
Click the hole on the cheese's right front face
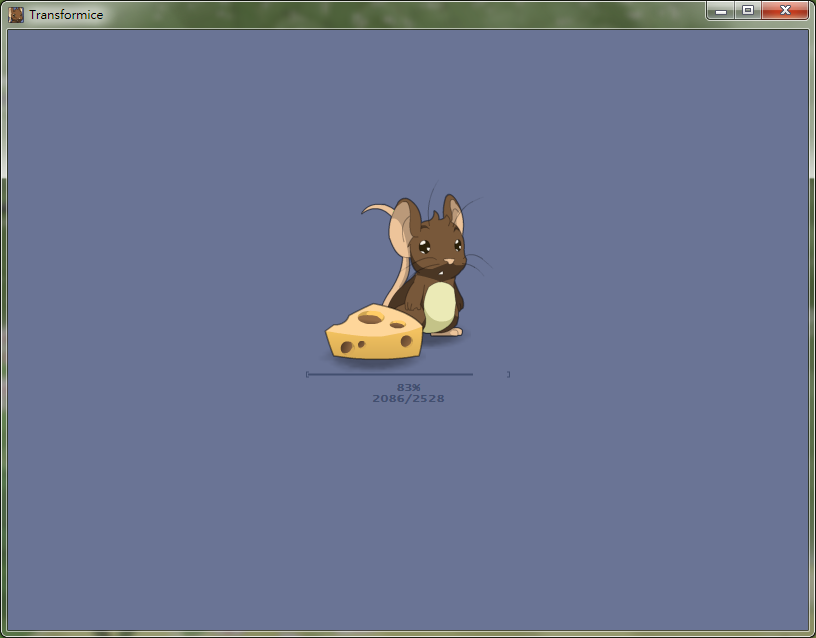[407, 341]
